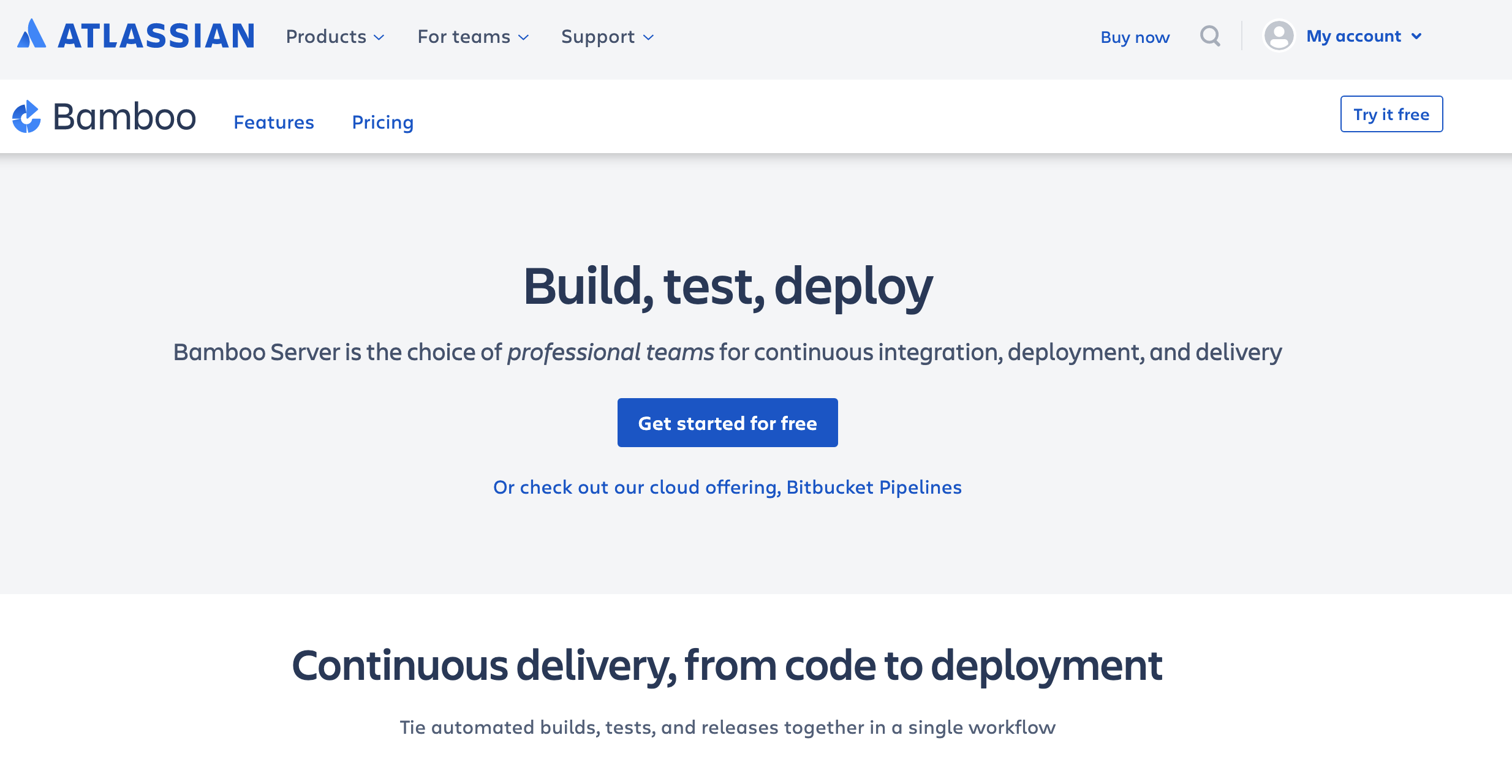This screenshot has width=1512, height=784.
Task: Click the Products chevron arrow
Action: click(379, 37)
